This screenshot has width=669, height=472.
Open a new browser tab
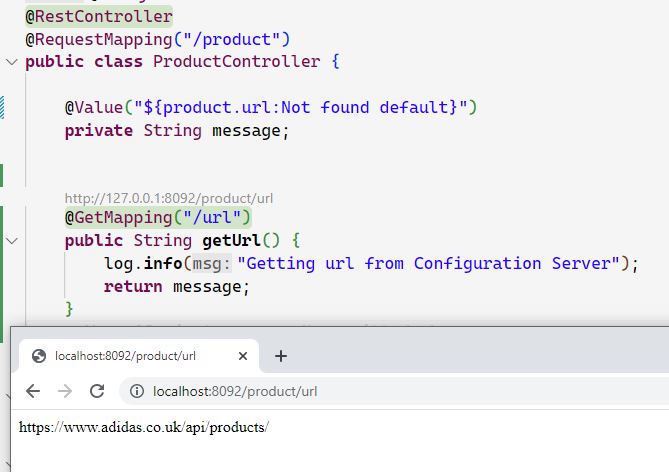tap(281, 356)
